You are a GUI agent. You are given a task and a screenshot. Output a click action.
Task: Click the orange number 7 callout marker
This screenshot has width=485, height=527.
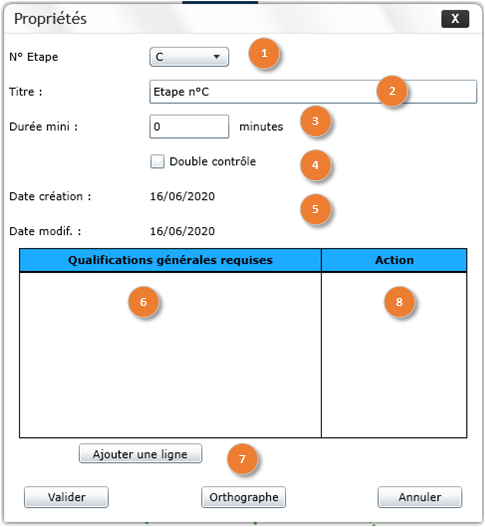pyautogui.click(x=242, y=459)
